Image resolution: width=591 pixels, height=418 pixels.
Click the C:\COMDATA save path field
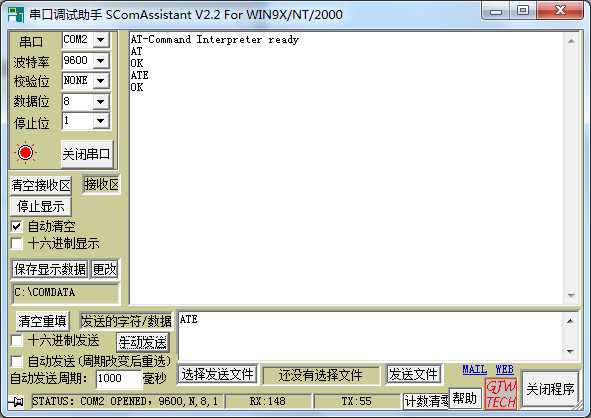(x=66, y=293)
